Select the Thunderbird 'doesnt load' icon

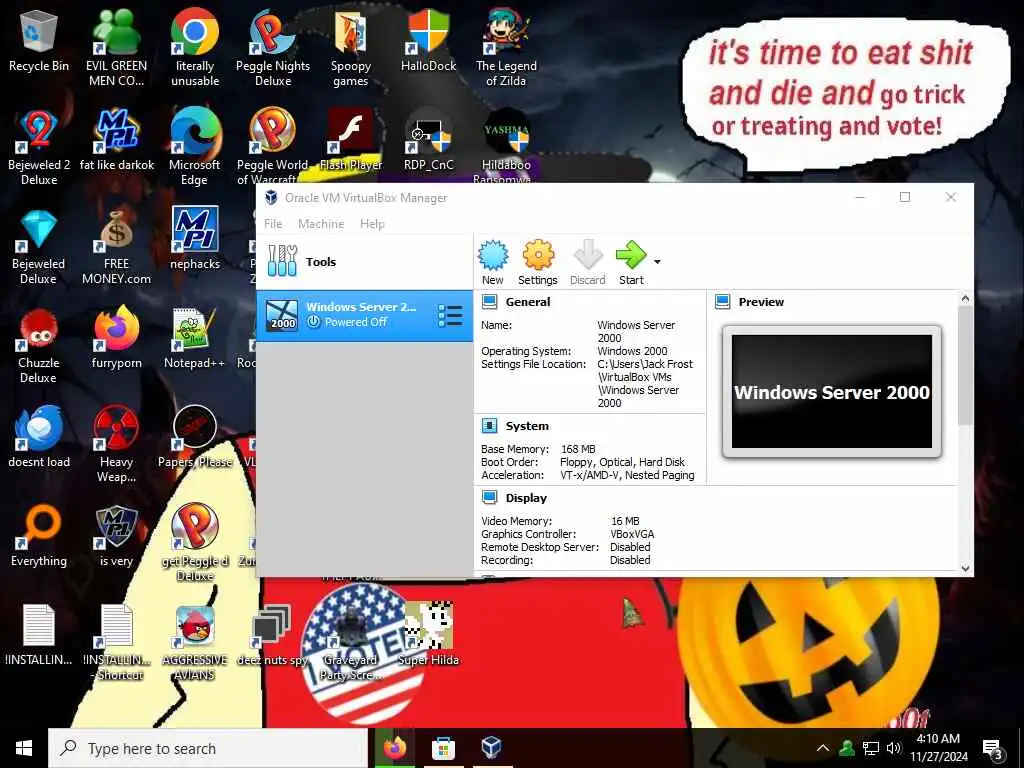(39, 438)
